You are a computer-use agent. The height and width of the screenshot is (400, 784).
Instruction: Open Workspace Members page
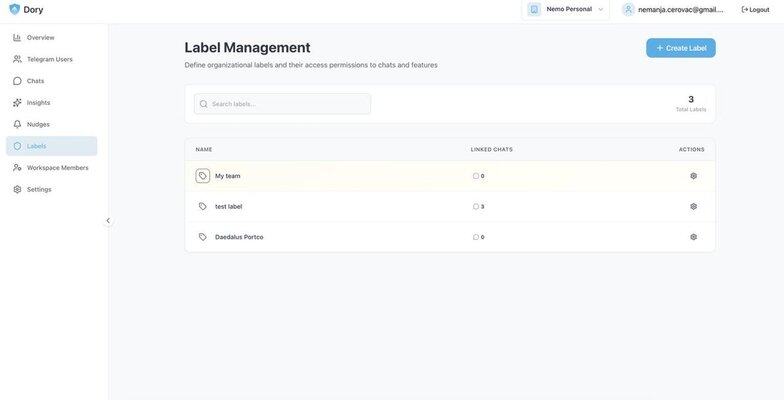pos(57,167)
